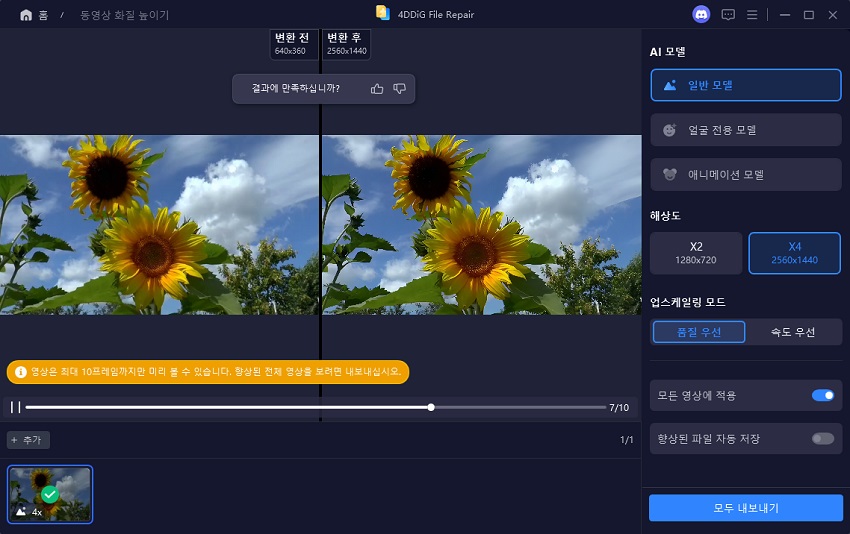Open the feedback chat icon

(728, 15)
